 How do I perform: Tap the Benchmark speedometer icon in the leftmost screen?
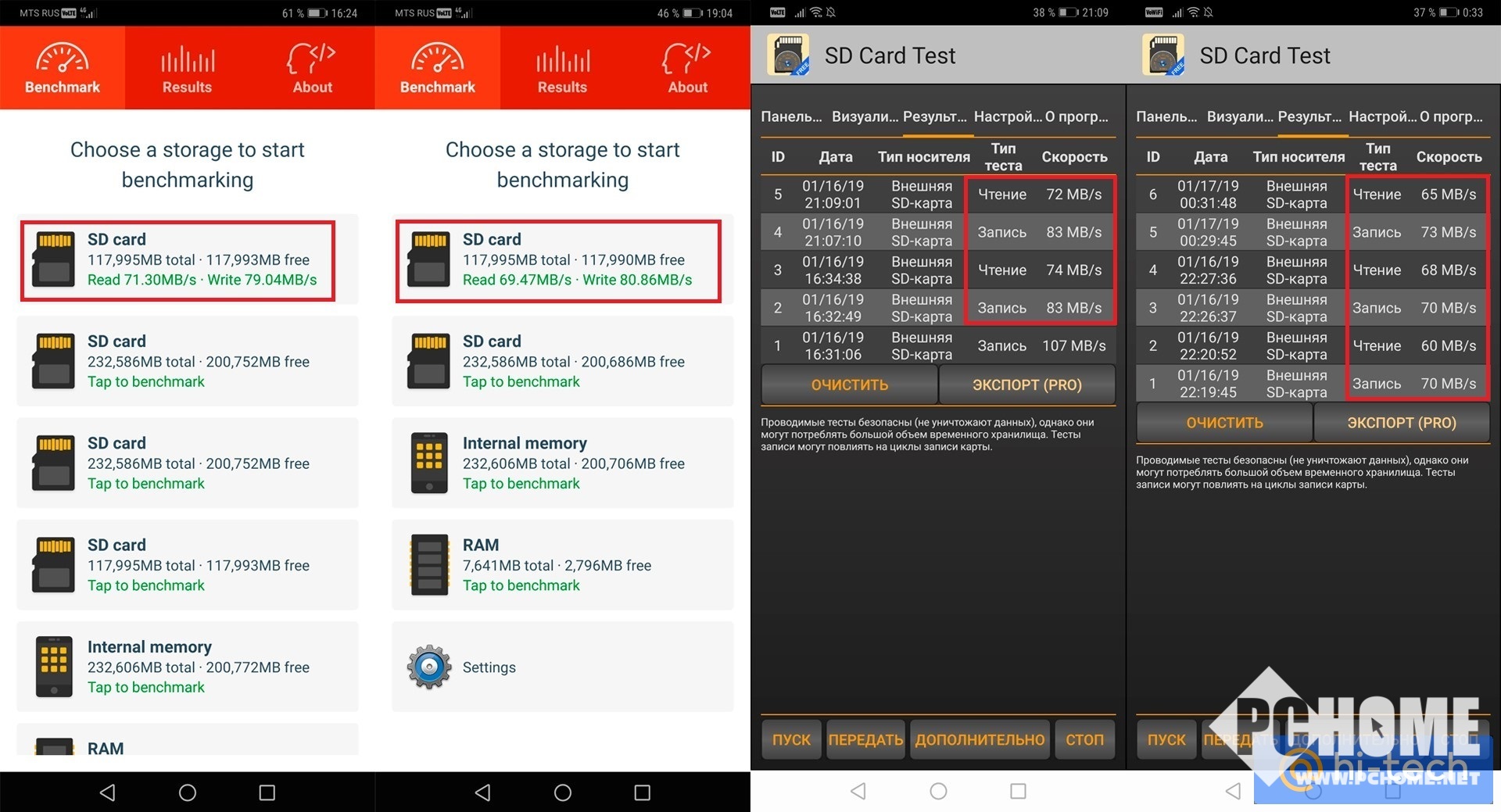(x=63, y=58)
